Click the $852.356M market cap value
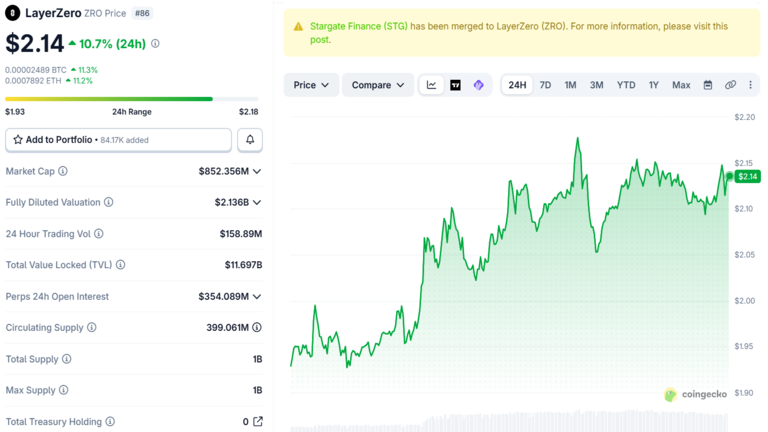Viewport: 768px width, 432px height. pyautogui.click(x=223, y=171)
